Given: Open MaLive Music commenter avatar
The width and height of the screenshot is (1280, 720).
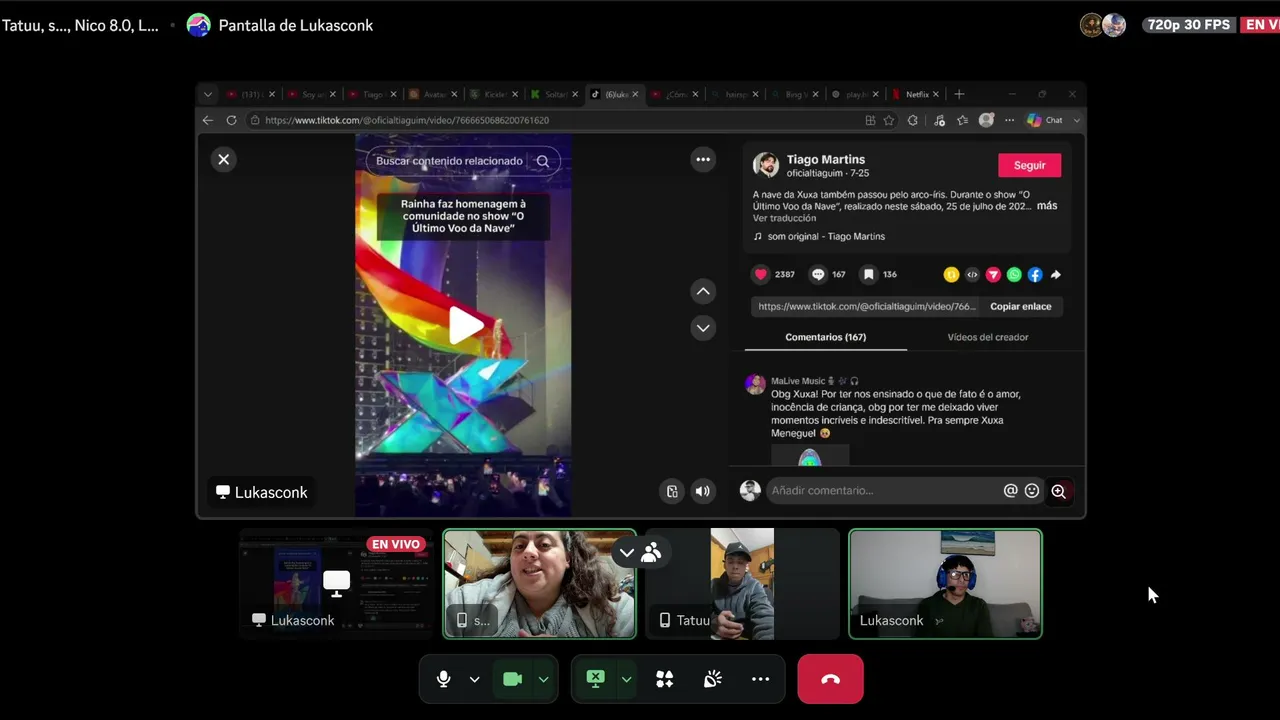Looking at the screenshot, I should [x=755, y=385].
